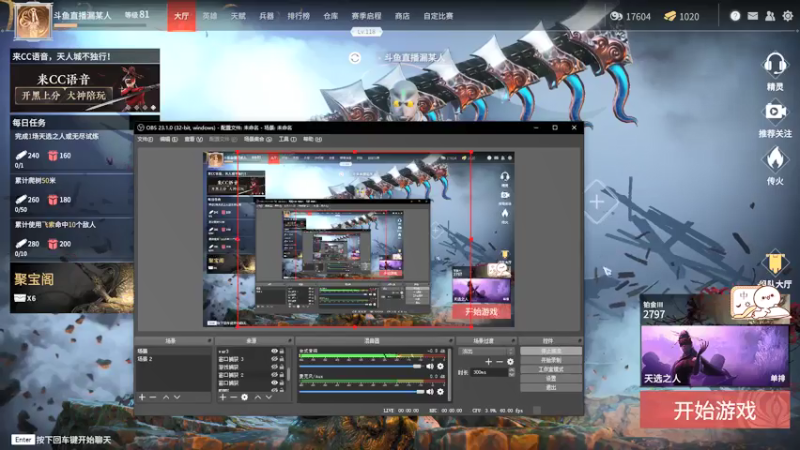The width and height of the screenshot is (800, 450).
Task: Mute 麦克风/Aux speaker icon
Action: tap(430, 392)
